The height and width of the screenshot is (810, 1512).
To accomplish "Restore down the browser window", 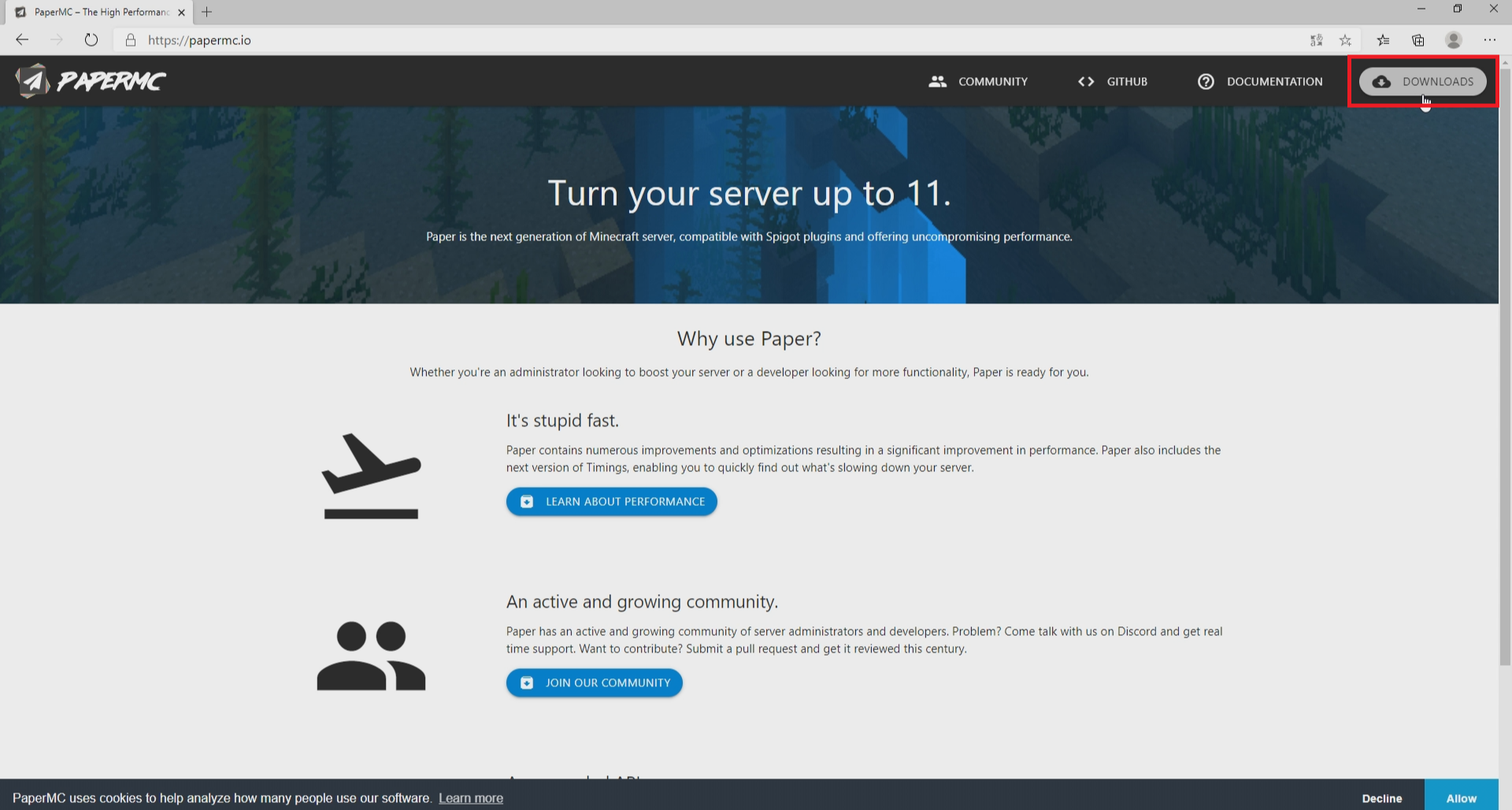I will [1458, 9].
